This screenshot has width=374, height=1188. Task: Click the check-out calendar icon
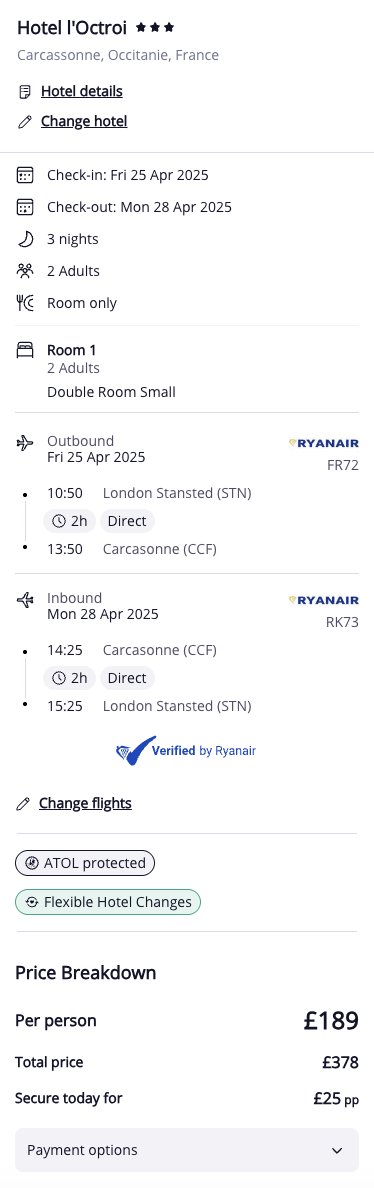(x=25, y=208)
